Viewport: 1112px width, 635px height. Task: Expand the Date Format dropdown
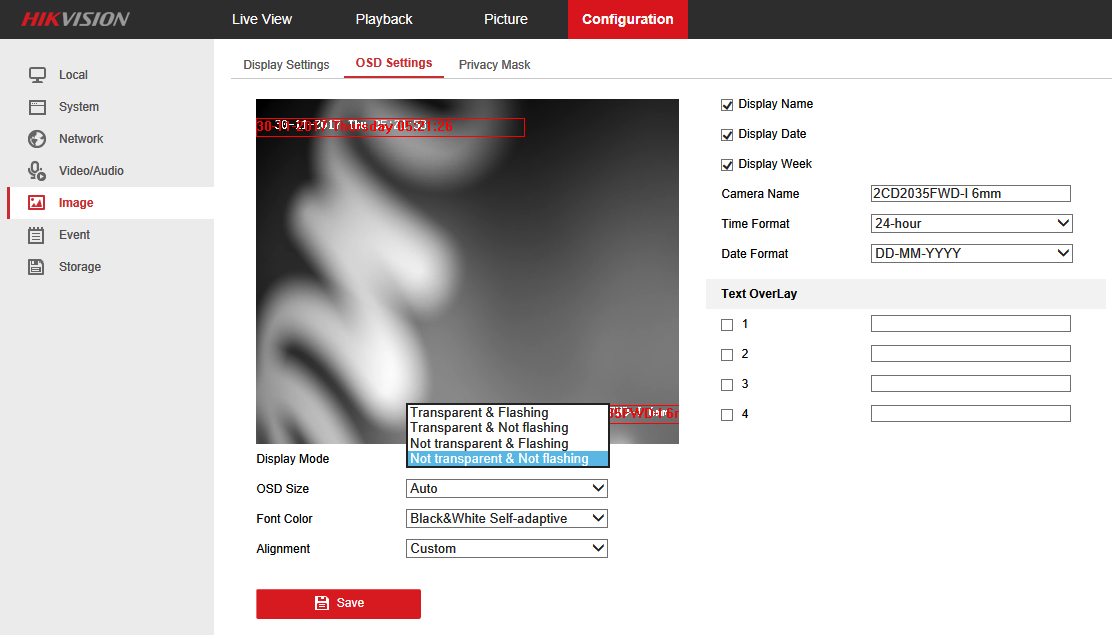point(971,254)
